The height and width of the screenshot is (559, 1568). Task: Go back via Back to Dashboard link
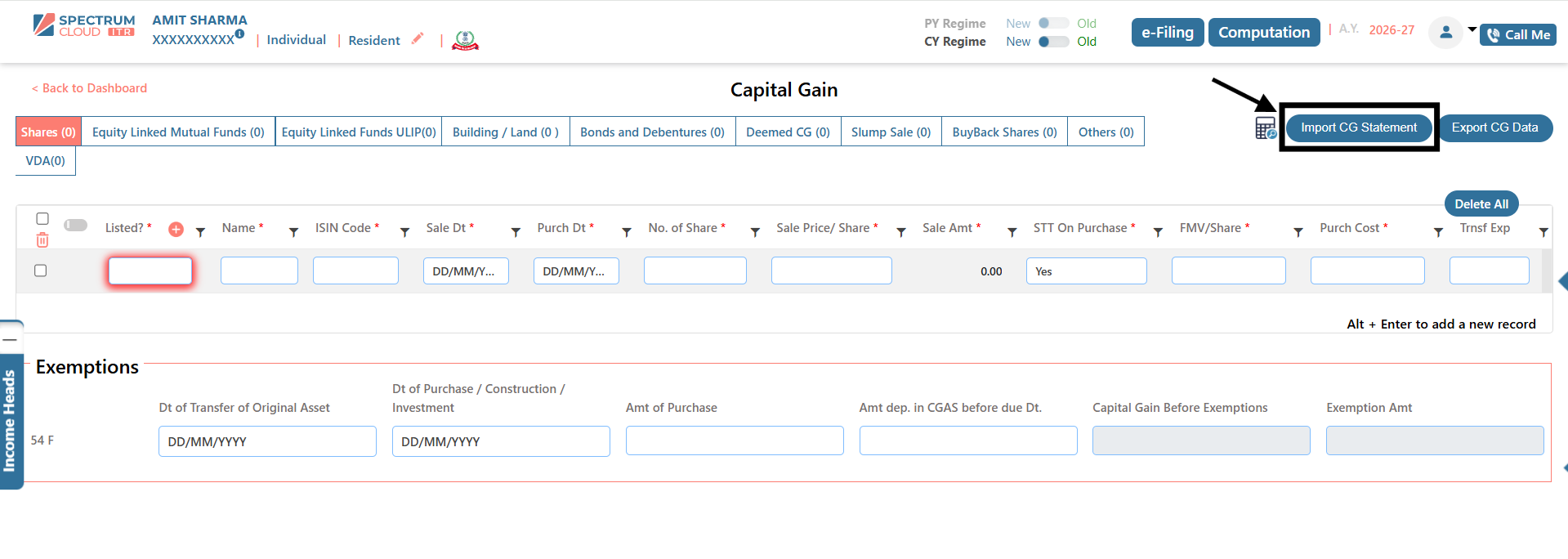click(x=90, y=88)
